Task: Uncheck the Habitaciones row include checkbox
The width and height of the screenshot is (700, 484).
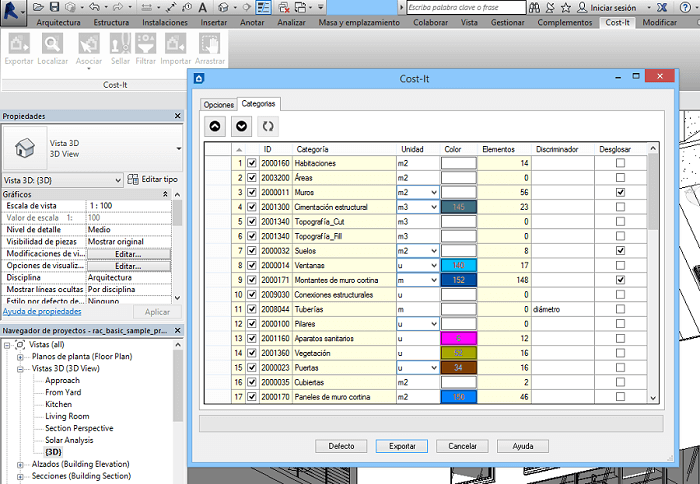Action: pos(252,163)
